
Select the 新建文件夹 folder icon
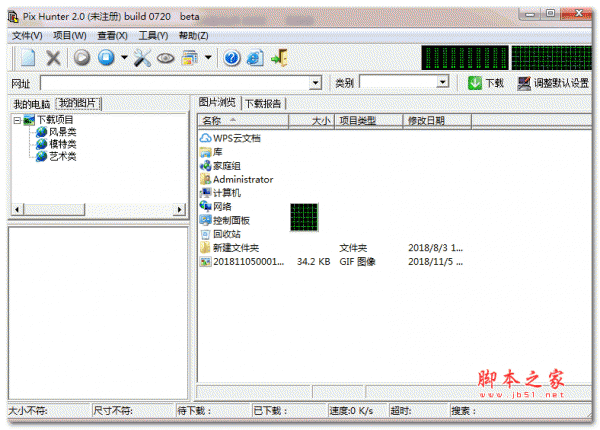click(205, 248)
